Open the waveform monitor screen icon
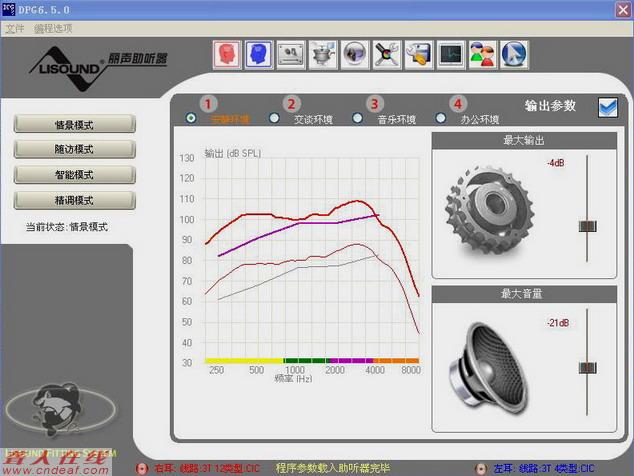The width and height of the screenshot is (634, 476). tap(450, 55)
